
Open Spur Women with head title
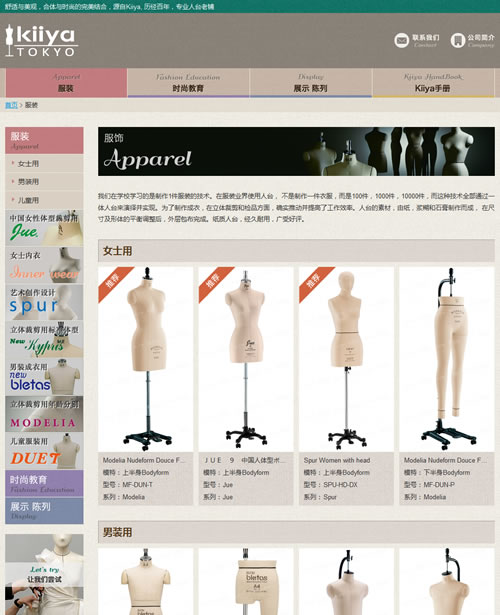coord(337,460)
